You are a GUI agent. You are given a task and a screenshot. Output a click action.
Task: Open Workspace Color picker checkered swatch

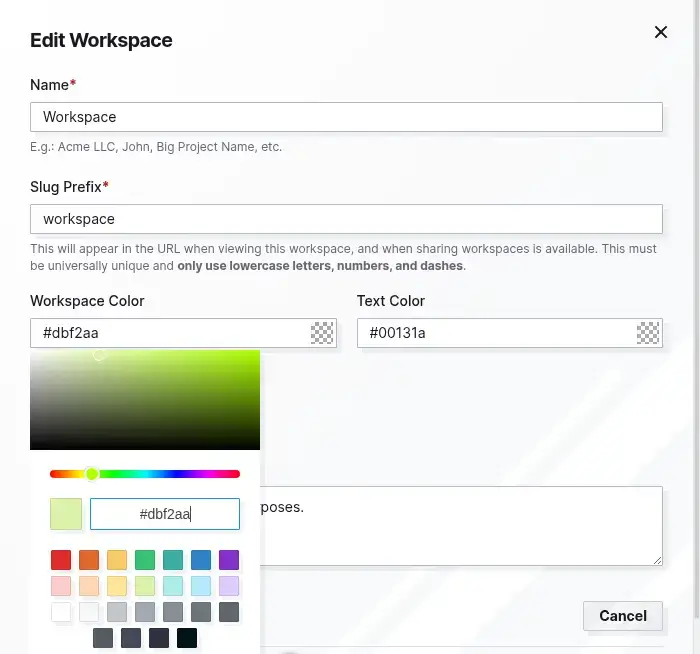(322, 333)
